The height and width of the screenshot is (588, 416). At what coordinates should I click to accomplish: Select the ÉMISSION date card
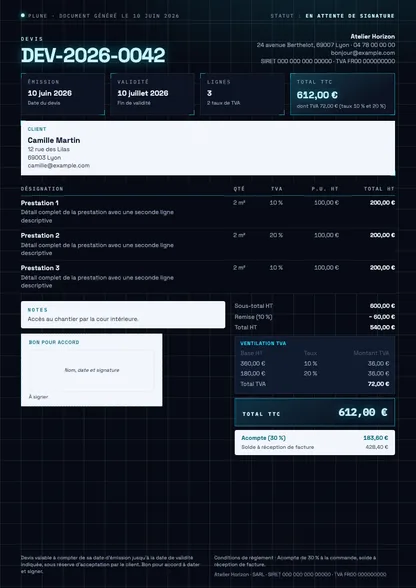coord(63,94)
